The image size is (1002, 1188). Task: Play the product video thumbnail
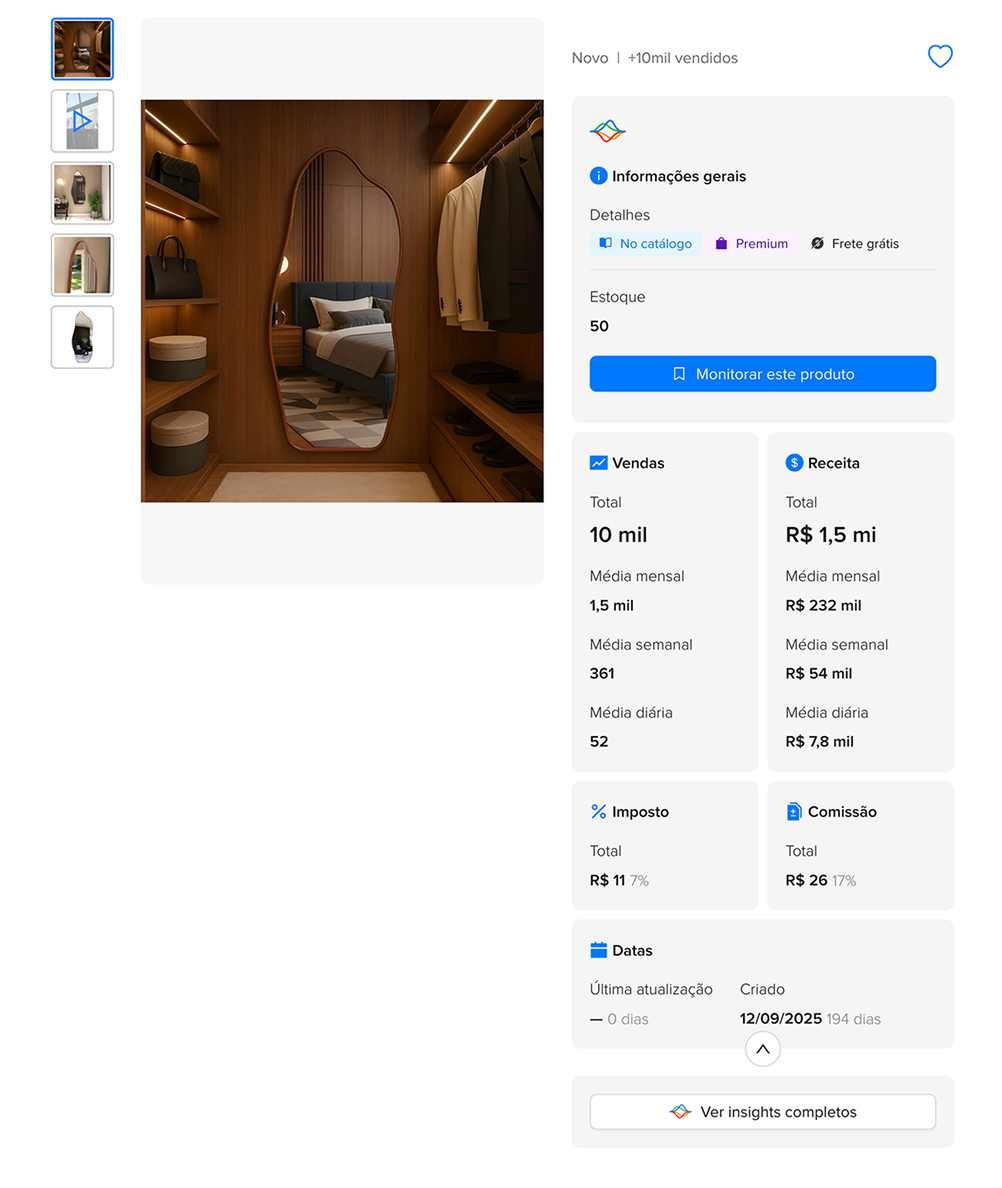(82, 121)
